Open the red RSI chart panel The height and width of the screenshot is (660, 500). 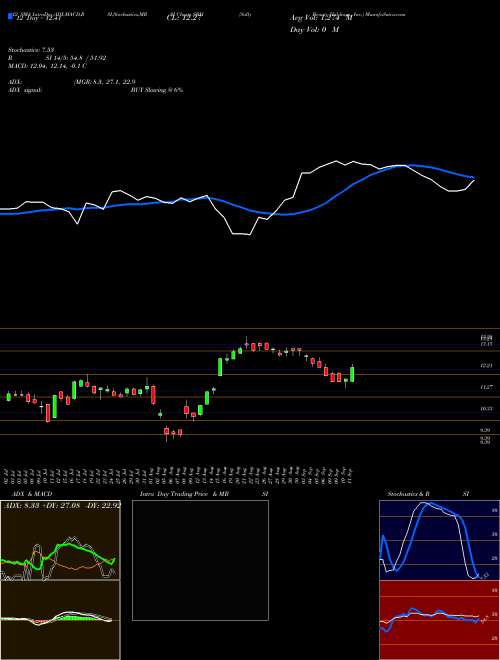[439, 620]
